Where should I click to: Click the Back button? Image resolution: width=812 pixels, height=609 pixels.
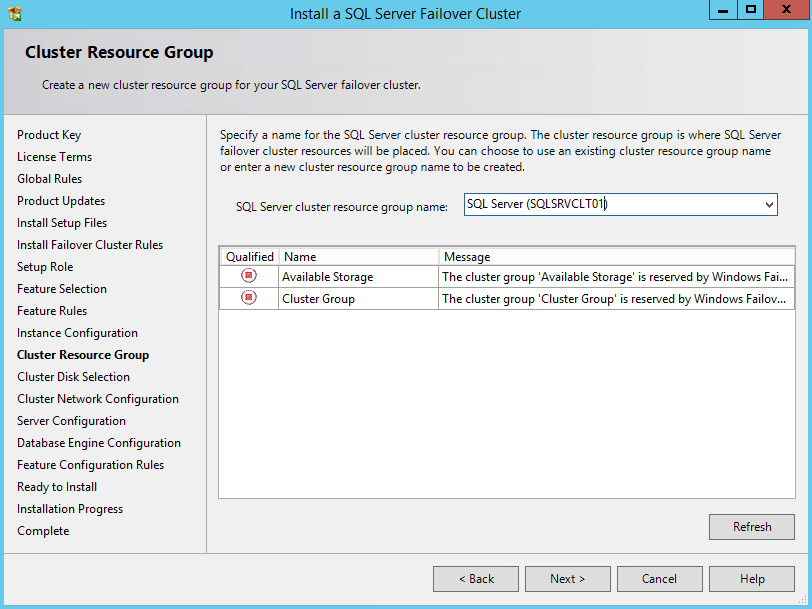click(476, 579)
